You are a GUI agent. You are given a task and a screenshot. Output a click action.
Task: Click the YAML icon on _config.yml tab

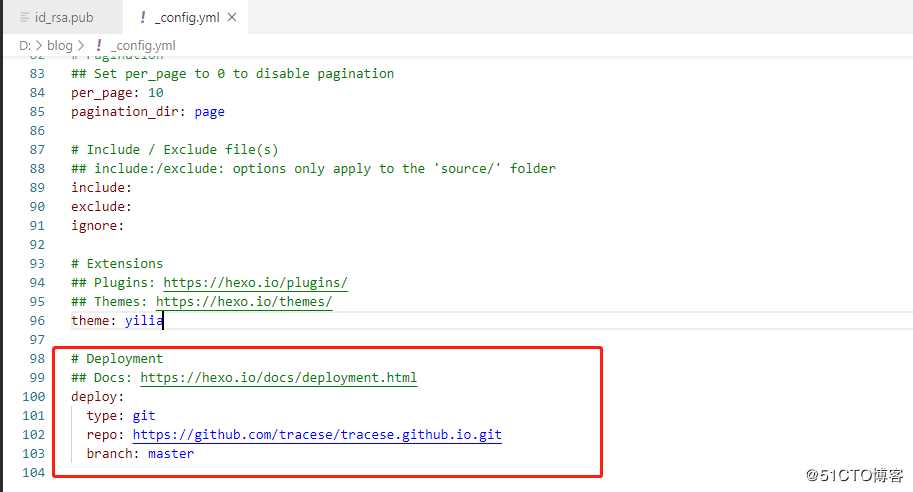coord(143,17)
